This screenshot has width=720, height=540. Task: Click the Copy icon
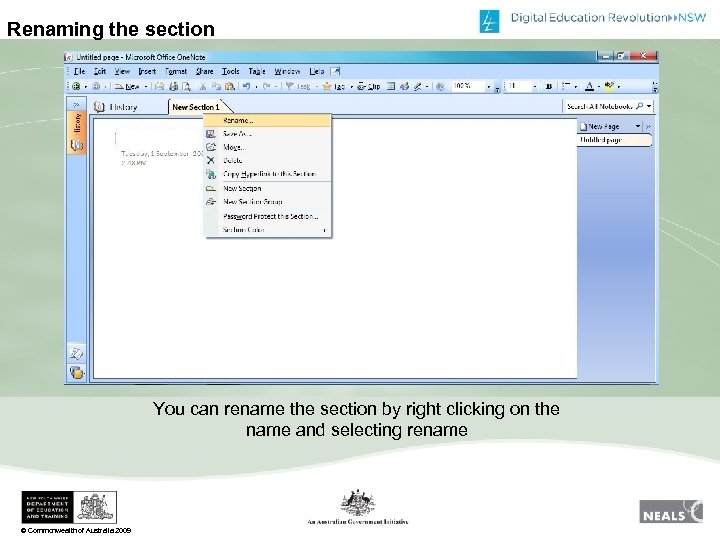216,86
